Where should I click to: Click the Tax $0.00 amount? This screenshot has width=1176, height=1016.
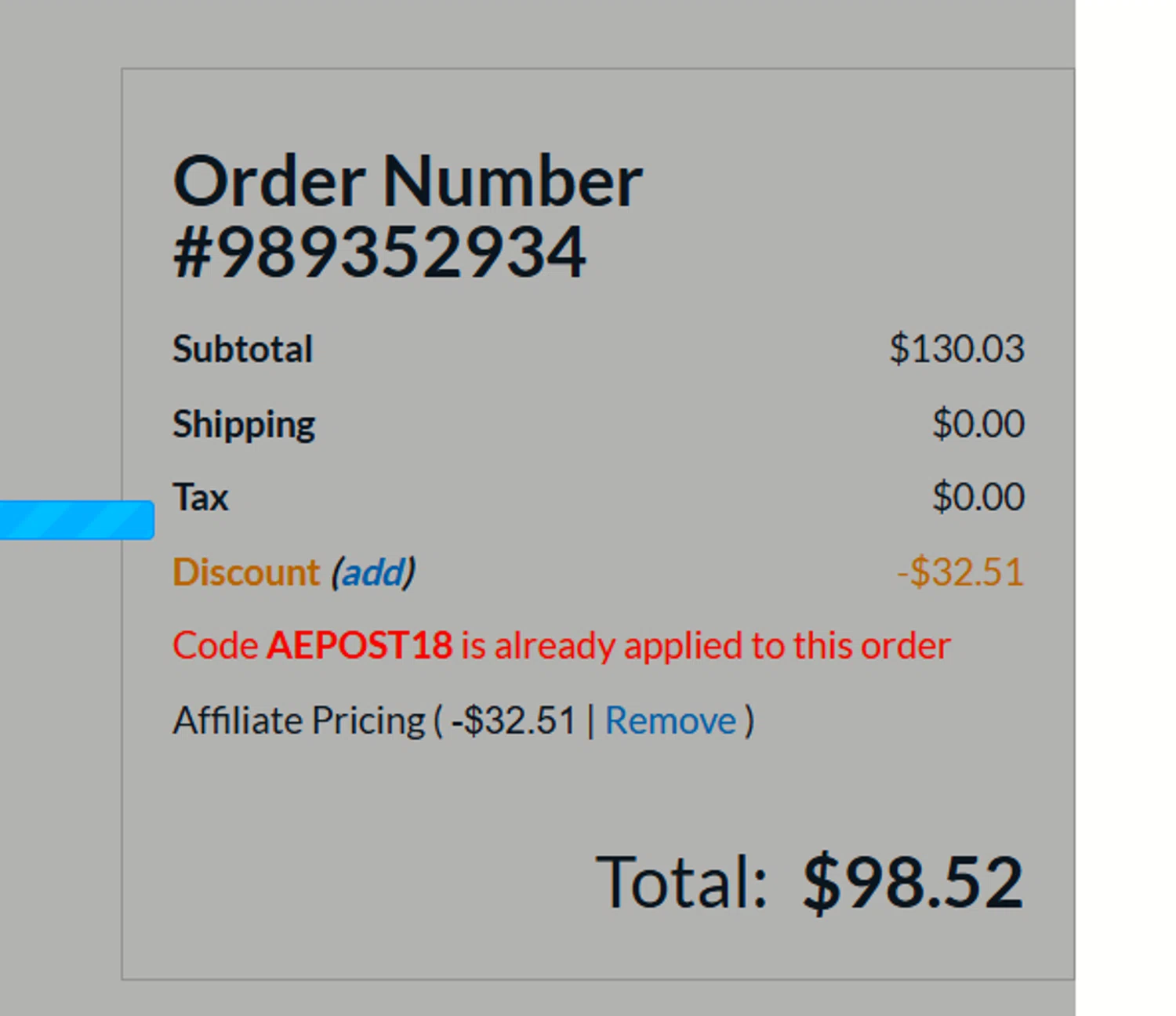coord(978,497)
